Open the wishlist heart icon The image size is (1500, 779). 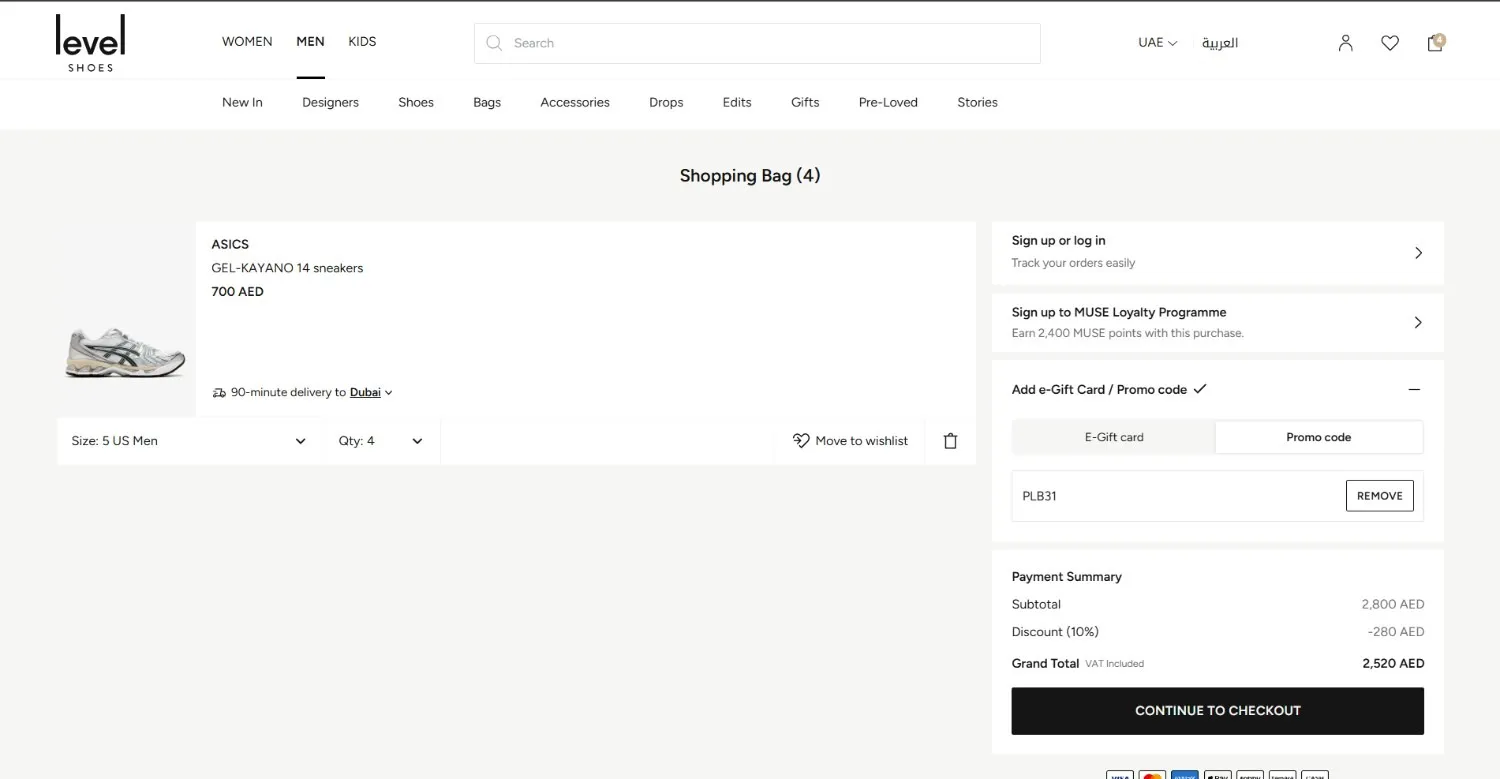[1390, 43]
